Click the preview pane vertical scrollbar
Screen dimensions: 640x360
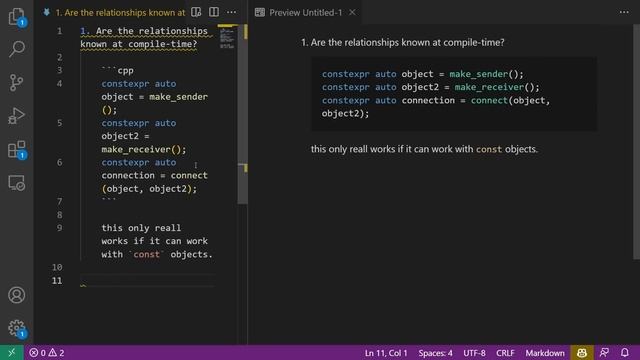click(636, 141)
